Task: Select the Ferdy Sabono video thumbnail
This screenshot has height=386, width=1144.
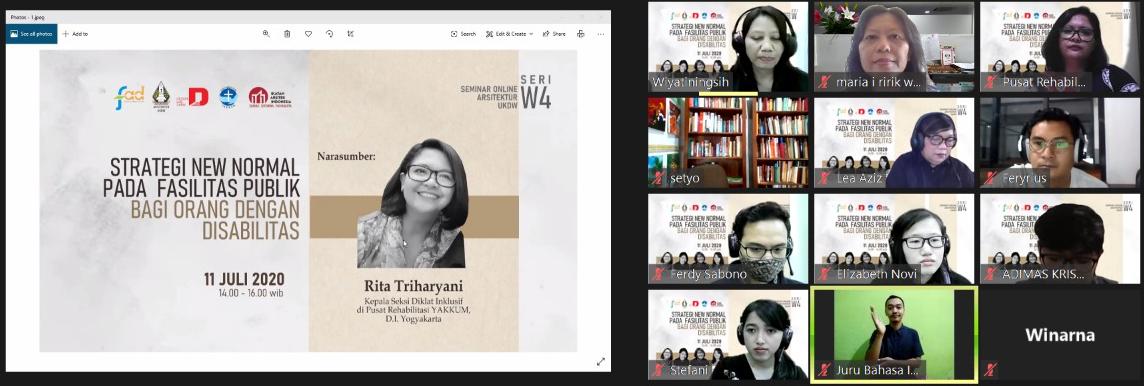Action: coord(728,239)
